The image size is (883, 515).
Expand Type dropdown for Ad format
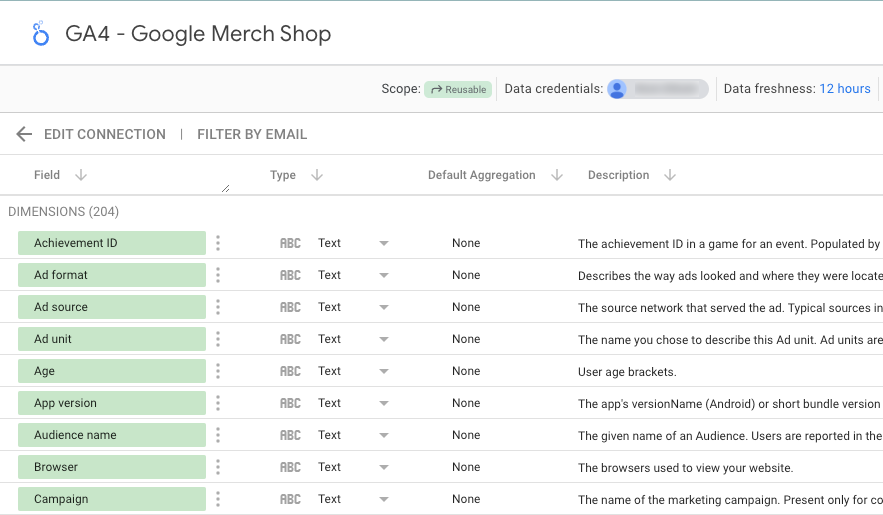(383, 275)
